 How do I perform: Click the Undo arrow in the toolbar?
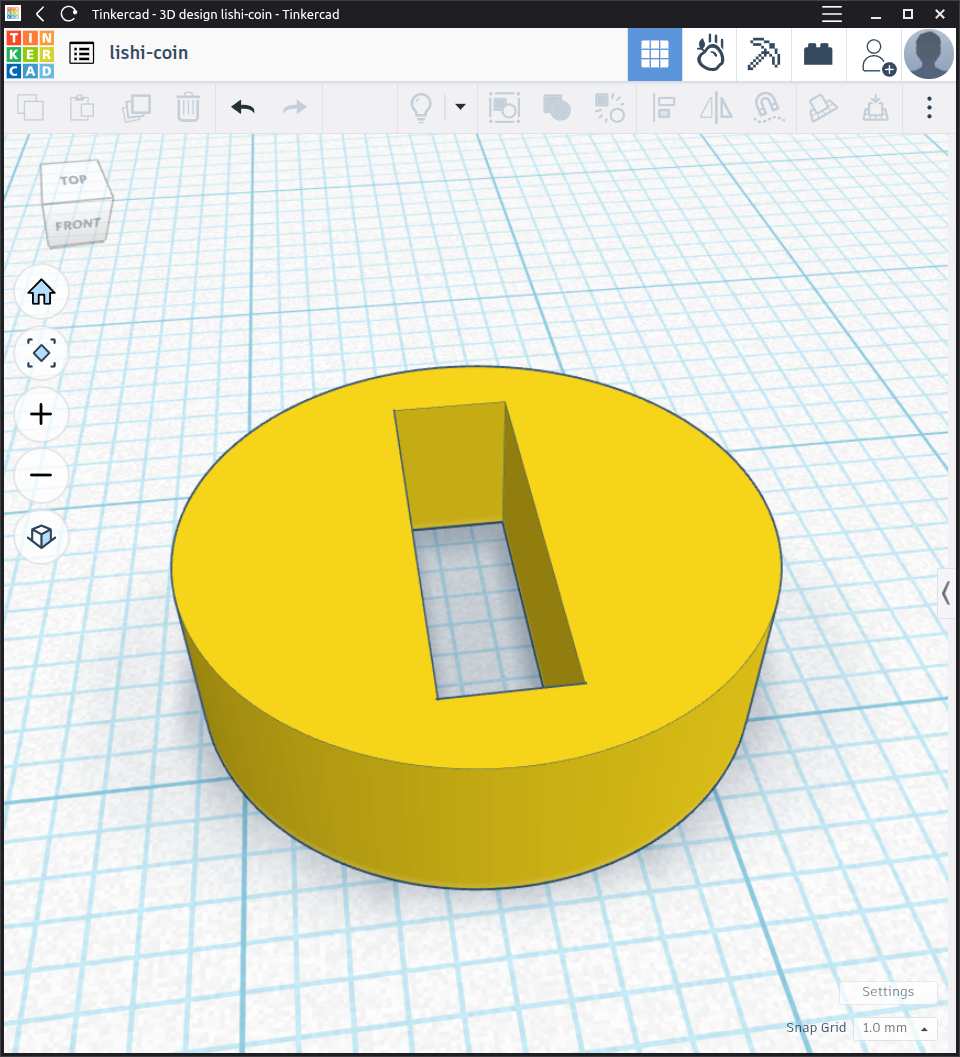(243, 107)
